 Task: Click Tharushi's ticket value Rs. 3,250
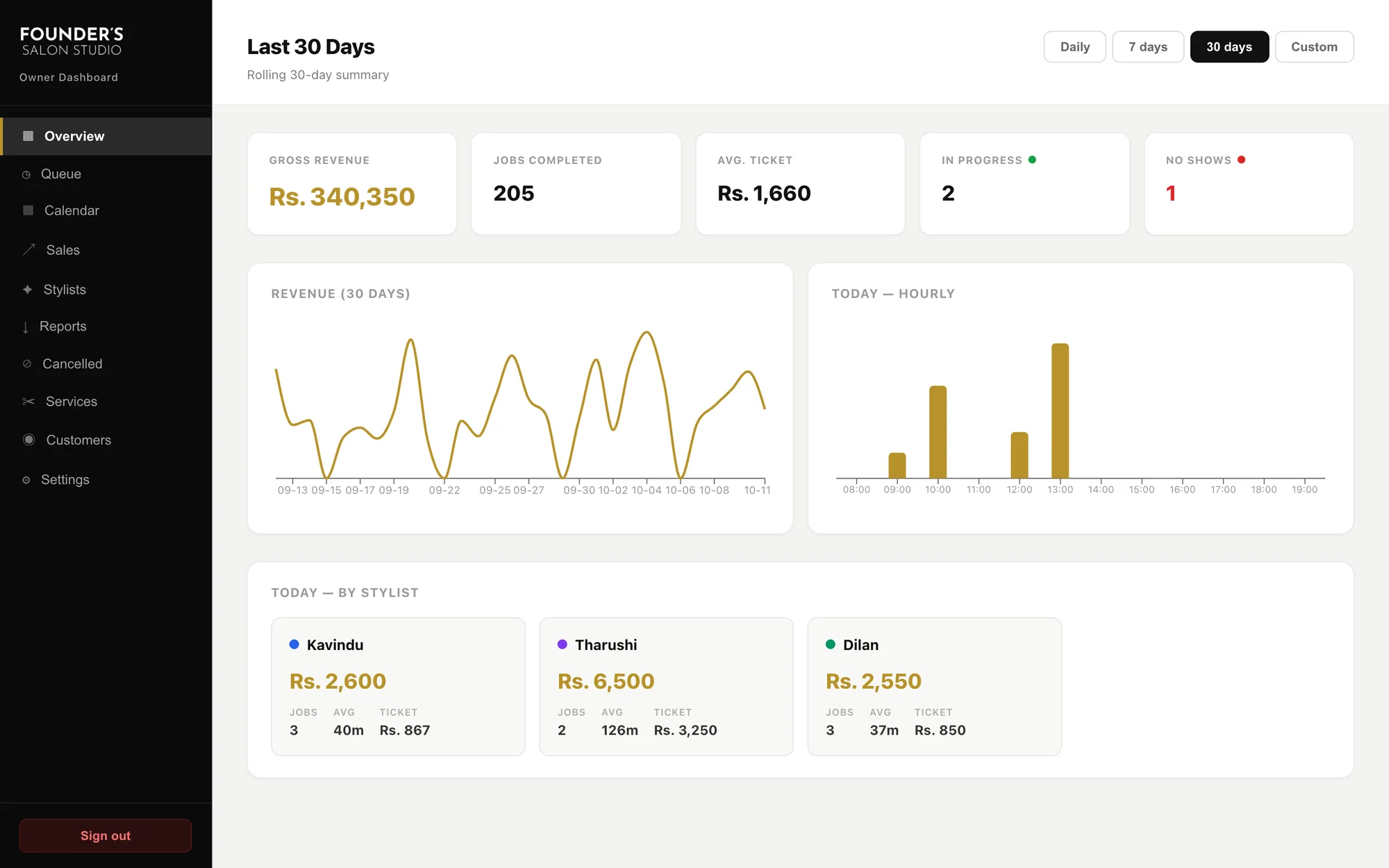(685, 731)
